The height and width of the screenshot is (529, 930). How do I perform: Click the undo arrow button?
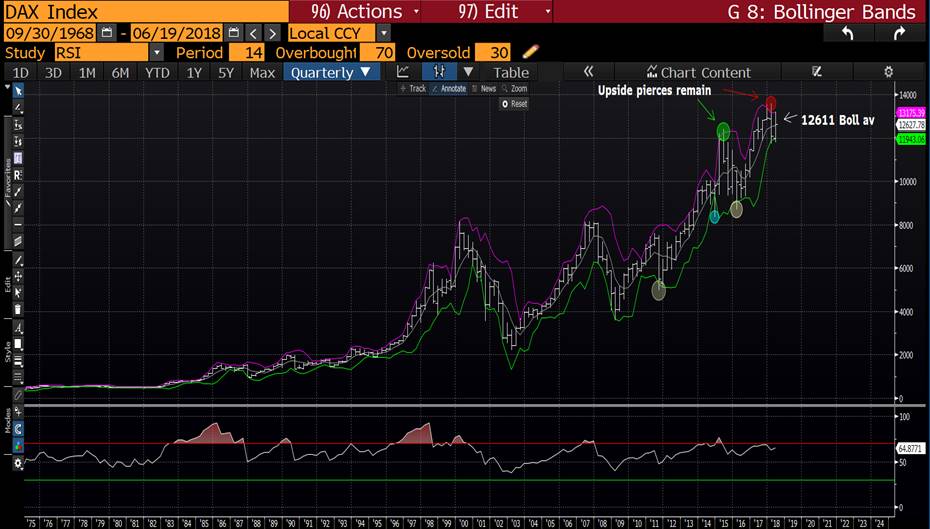pyautogui.click(x=848, y=33)
